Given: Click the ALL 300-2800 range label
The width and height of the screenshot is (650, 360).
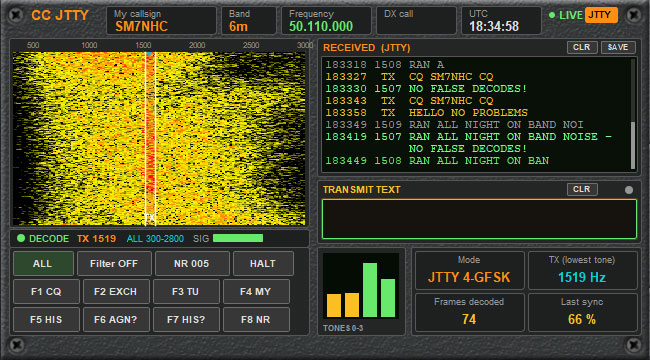Looking at the screenshot, I should point(155,238).
